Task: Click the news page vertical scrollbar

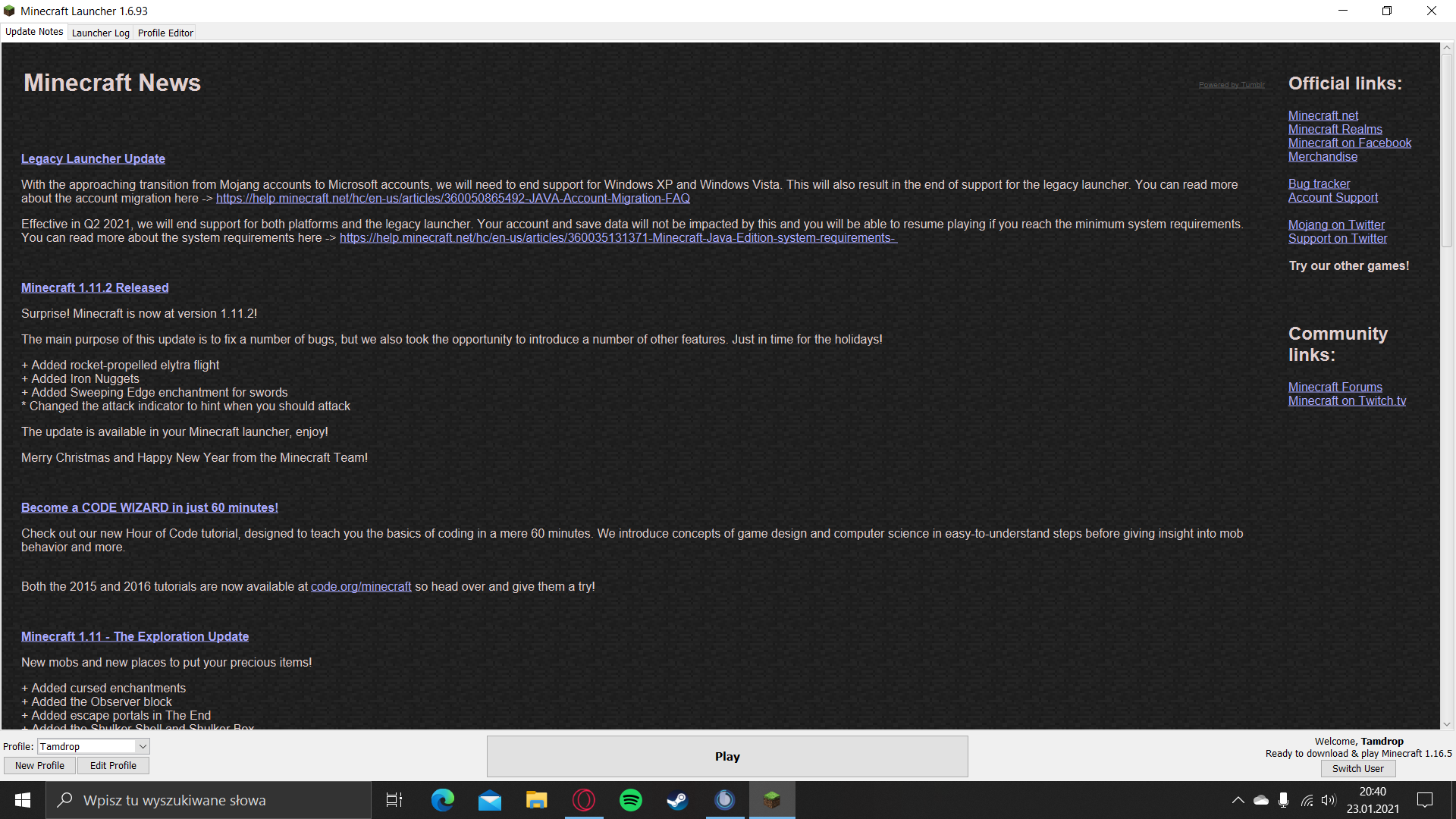Action: tap(1446, 152)
